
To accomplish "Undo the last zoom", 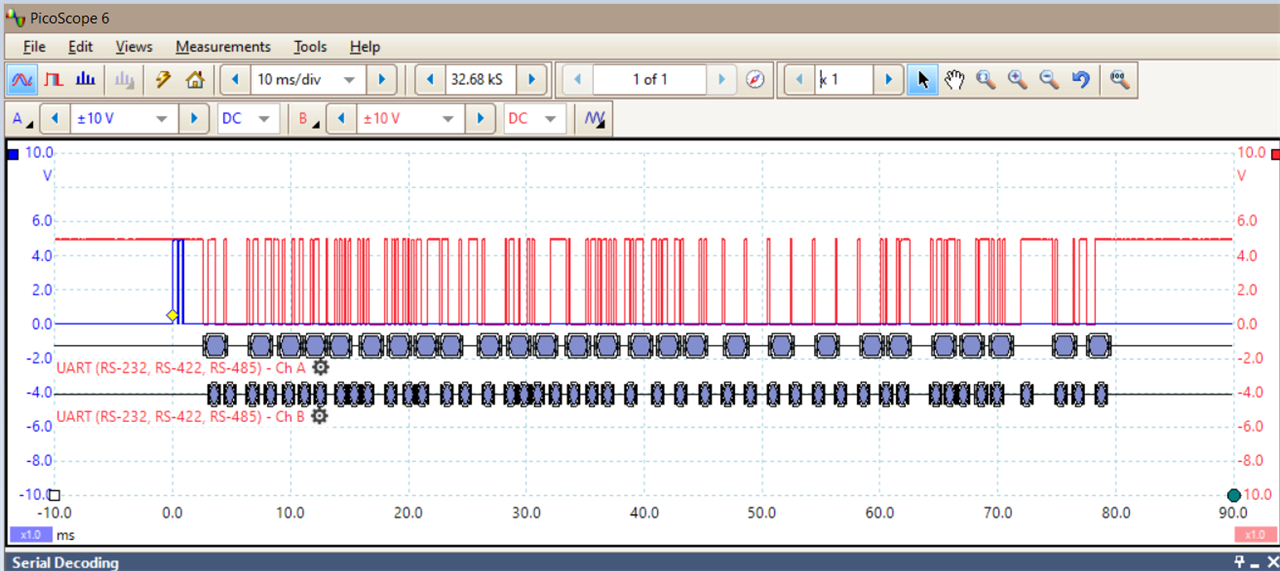I will point(1080,79).
